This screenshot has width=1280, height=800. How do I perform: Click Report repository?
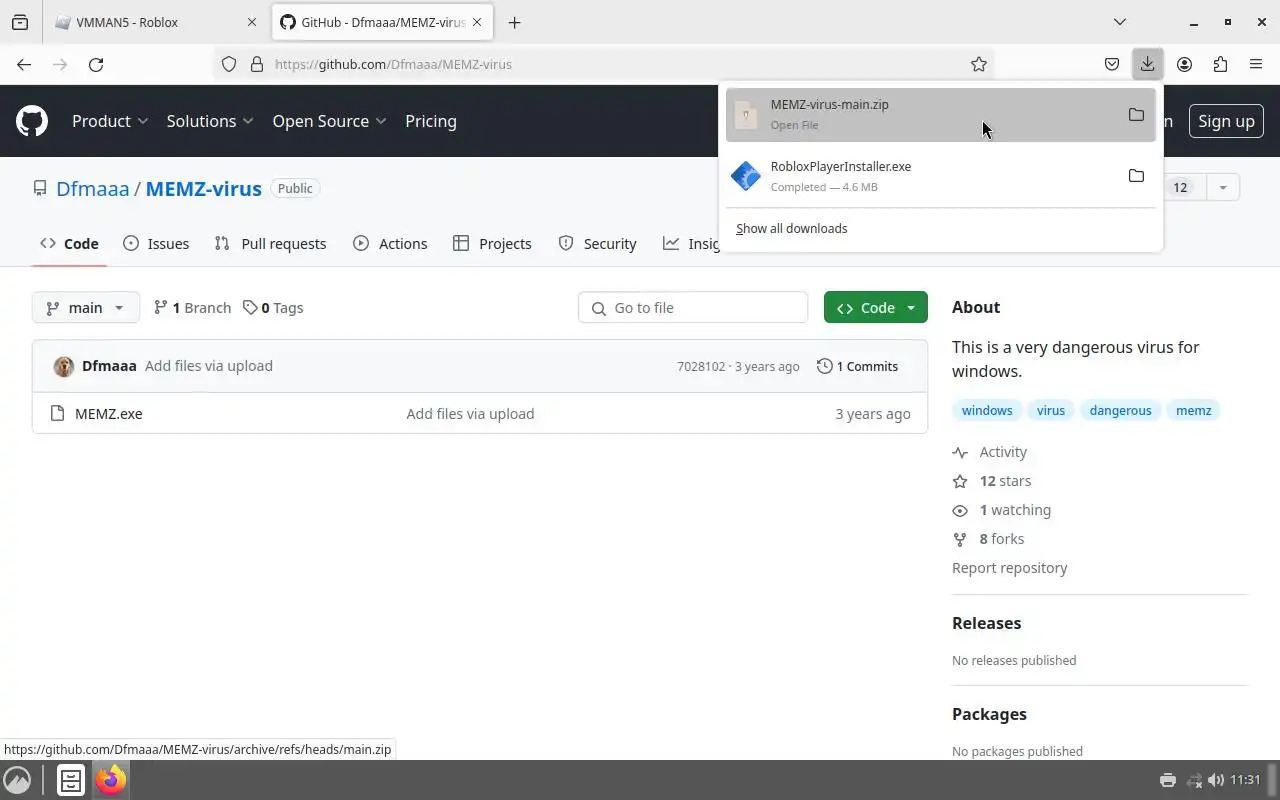click(x=1009, y=568)
